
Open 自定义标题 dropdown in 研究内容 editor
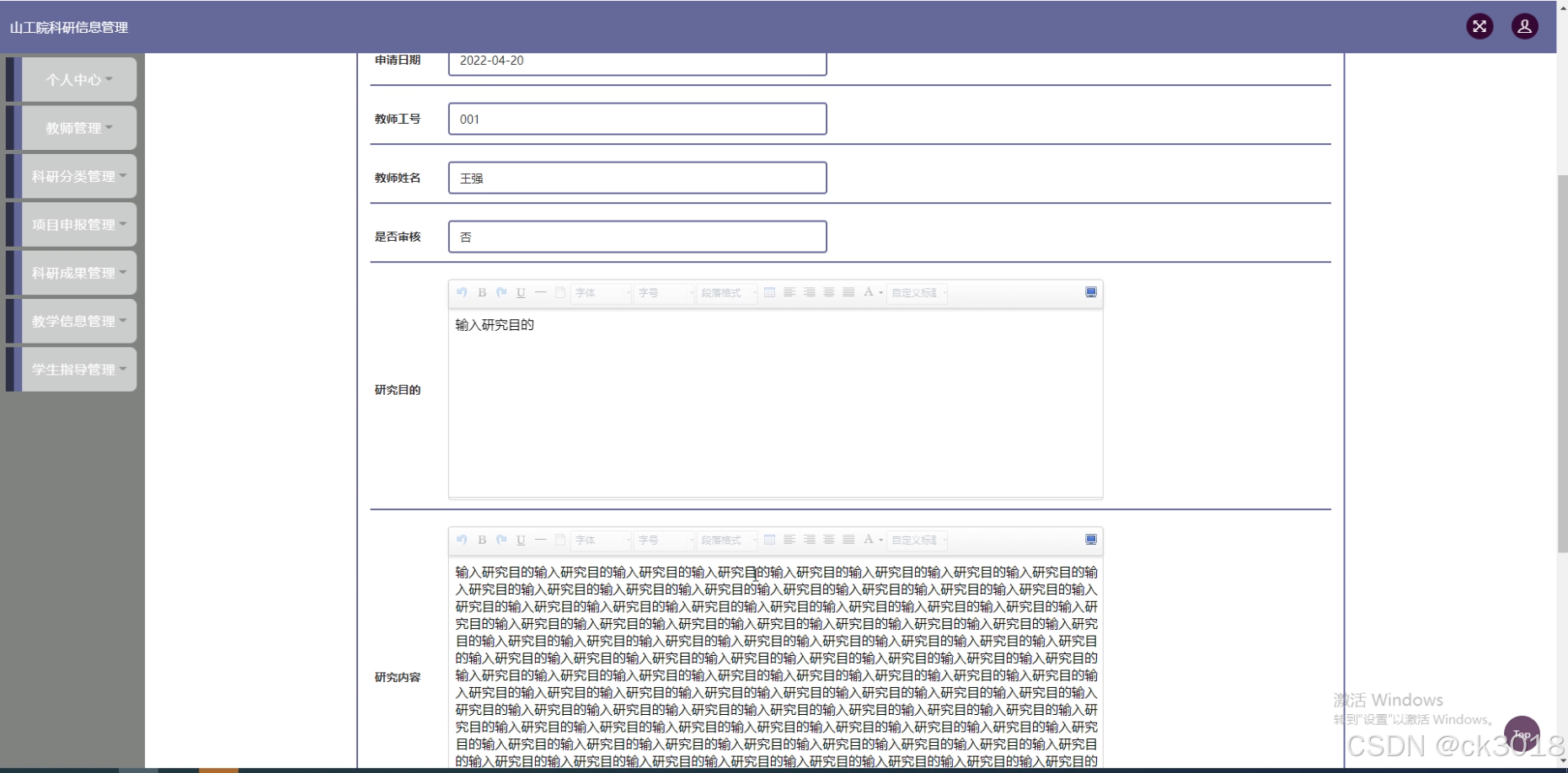918,540
